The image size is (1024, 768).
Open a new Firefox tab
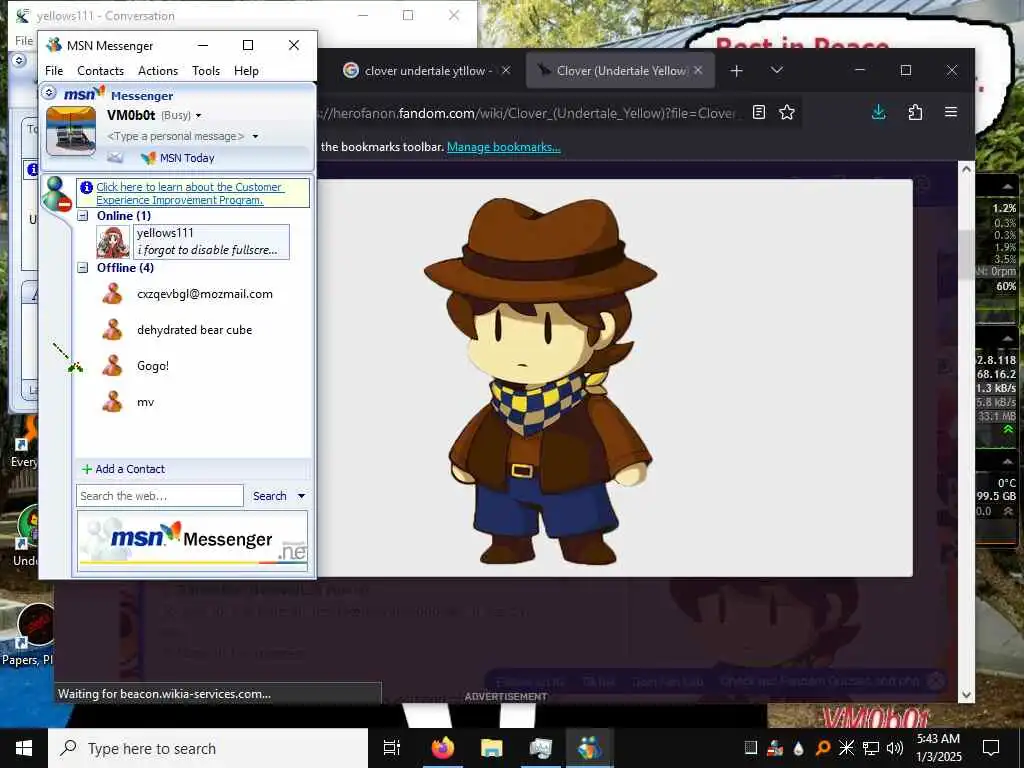(x=736, y=71)
